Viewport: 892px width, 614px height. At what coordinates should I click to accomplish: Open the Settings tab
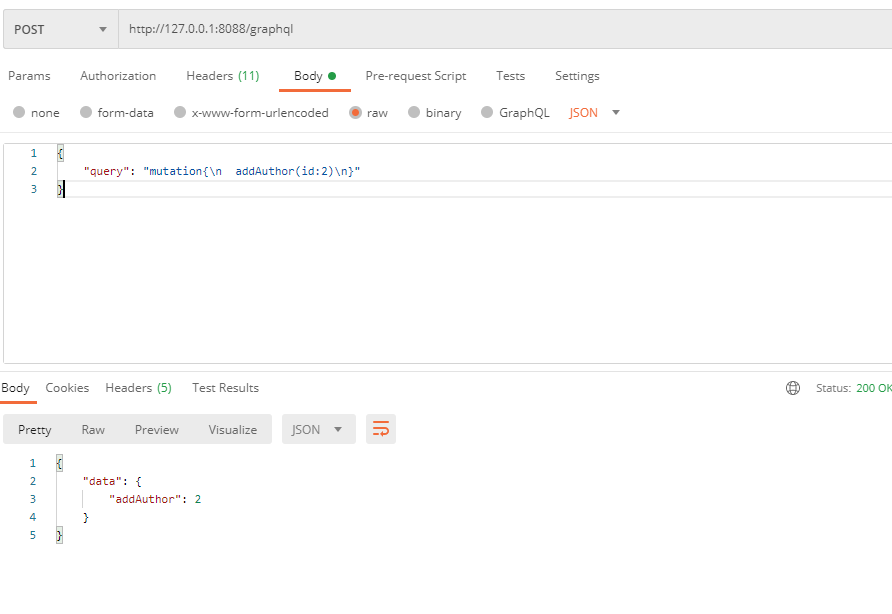(577, 76)
